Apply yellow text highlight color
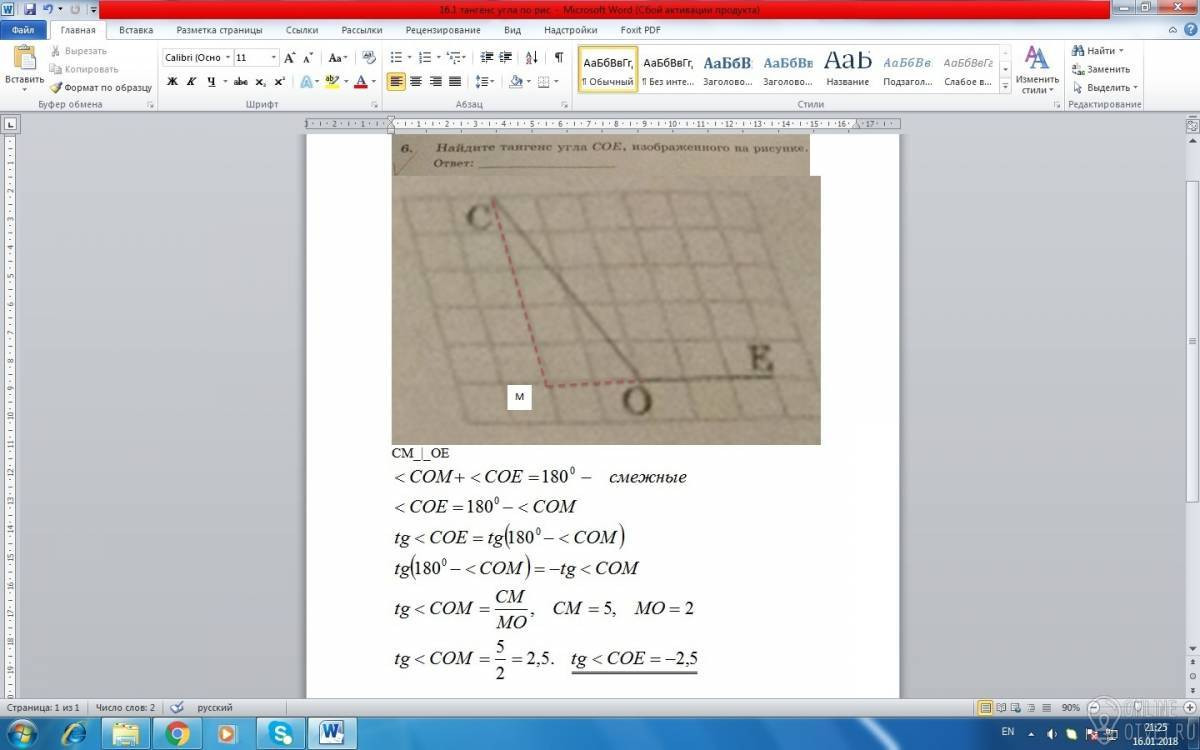The width and height of the screenshot is (1200, 750). tap(331, 82)
